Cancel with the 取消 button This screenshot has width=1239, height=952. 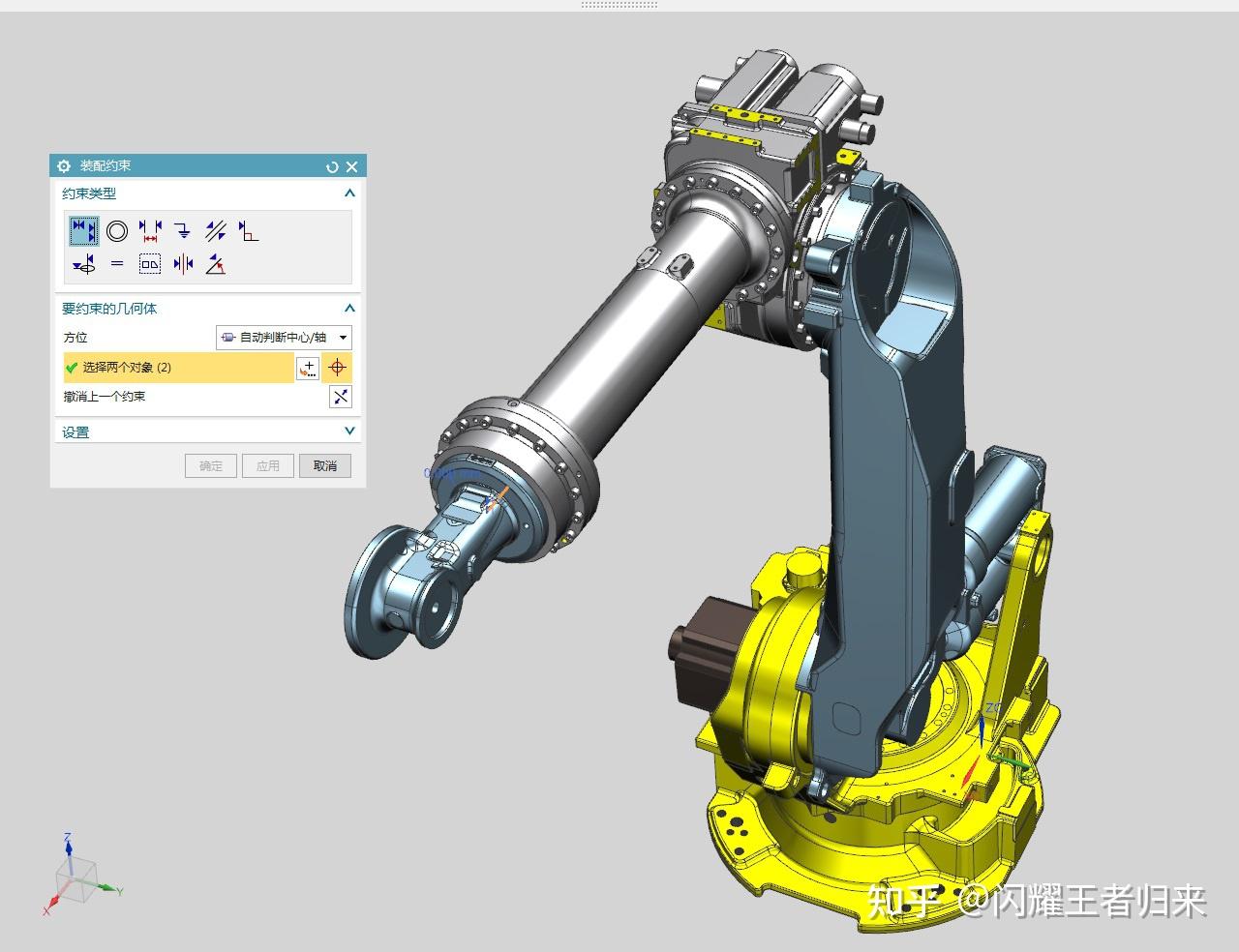coord(325,466)
